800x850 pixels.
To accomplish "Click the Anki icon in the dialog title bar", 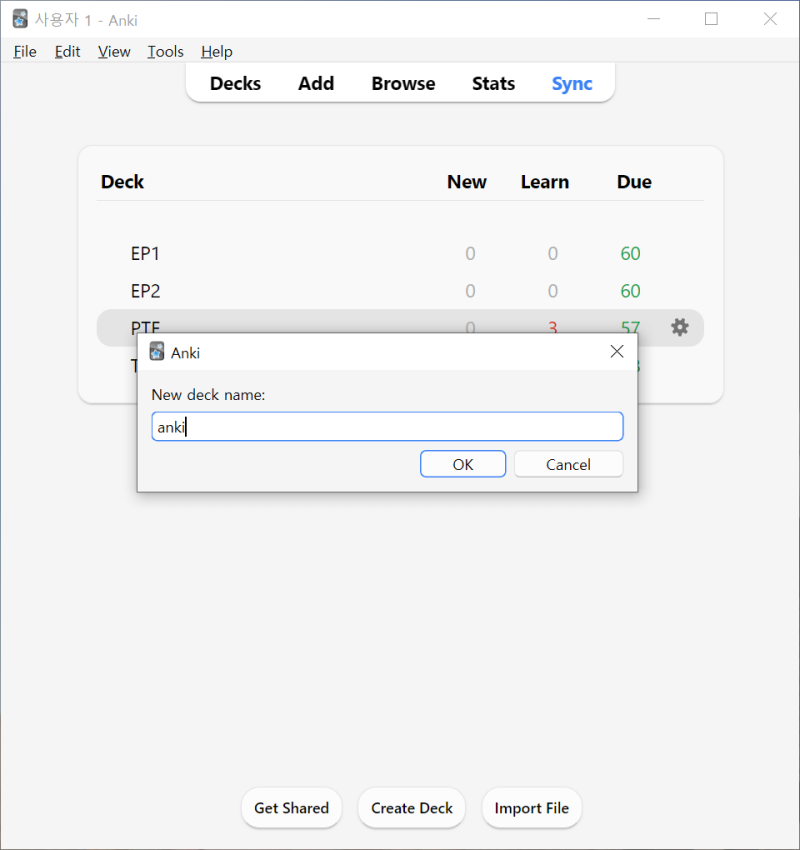I will pos(157,351).
